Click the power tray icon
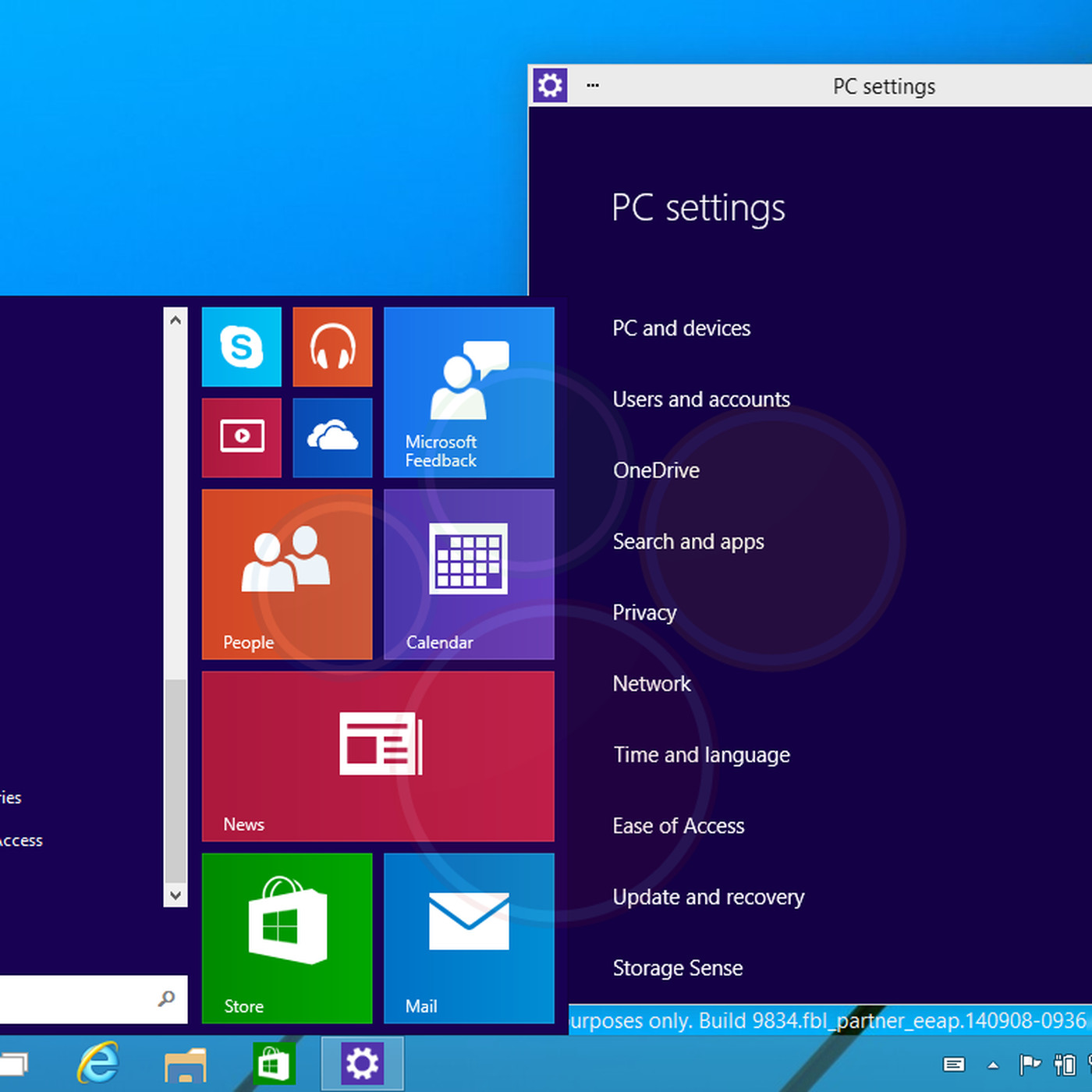Viewport: 1092px width, 1092px height. 1065,1064
